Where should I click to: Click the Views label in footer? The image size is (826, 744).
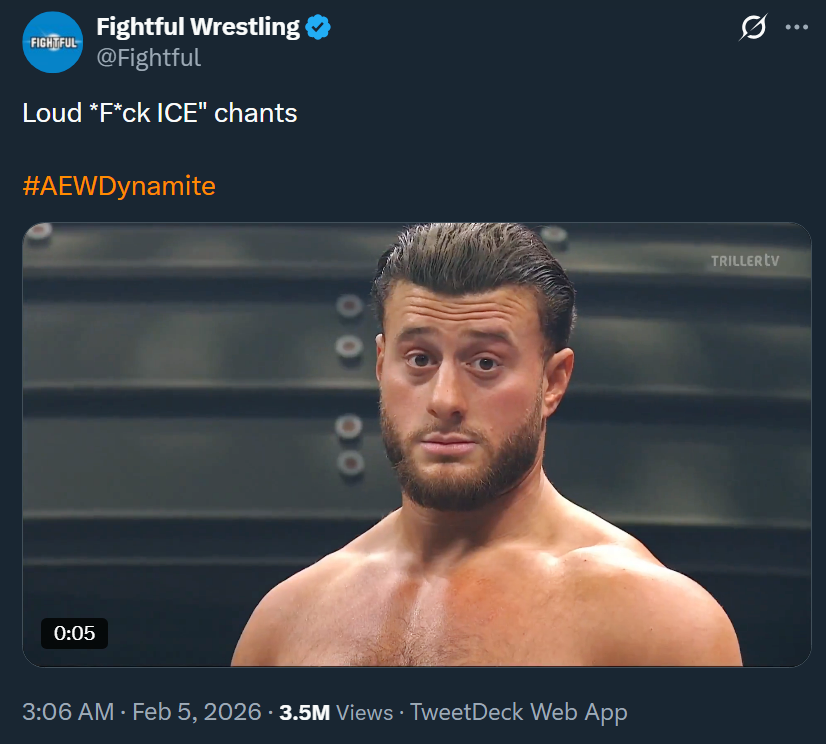[364, 713]
